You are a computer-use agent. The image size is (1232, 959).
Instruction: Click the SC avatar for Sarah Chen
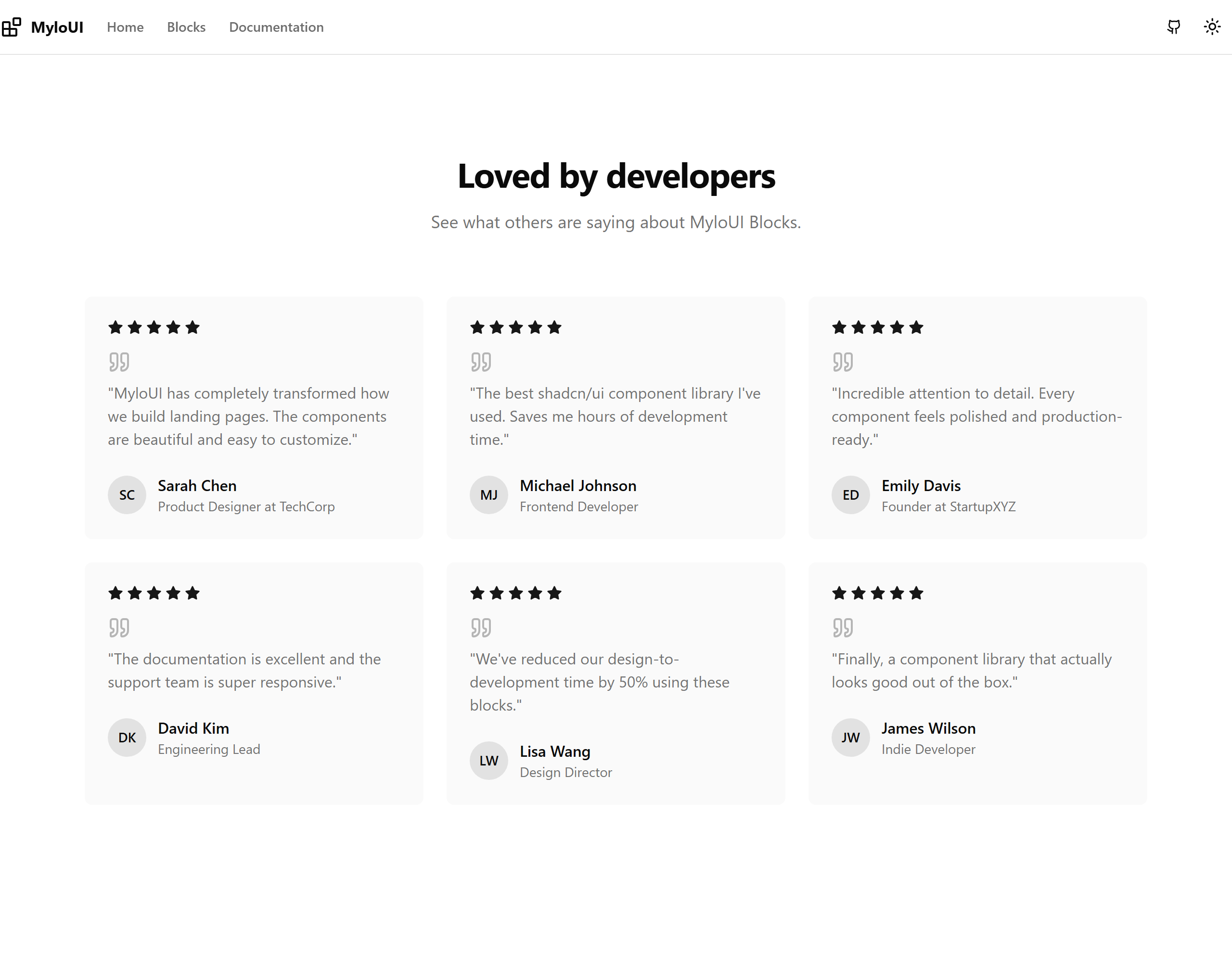click(x=127, y=495)
